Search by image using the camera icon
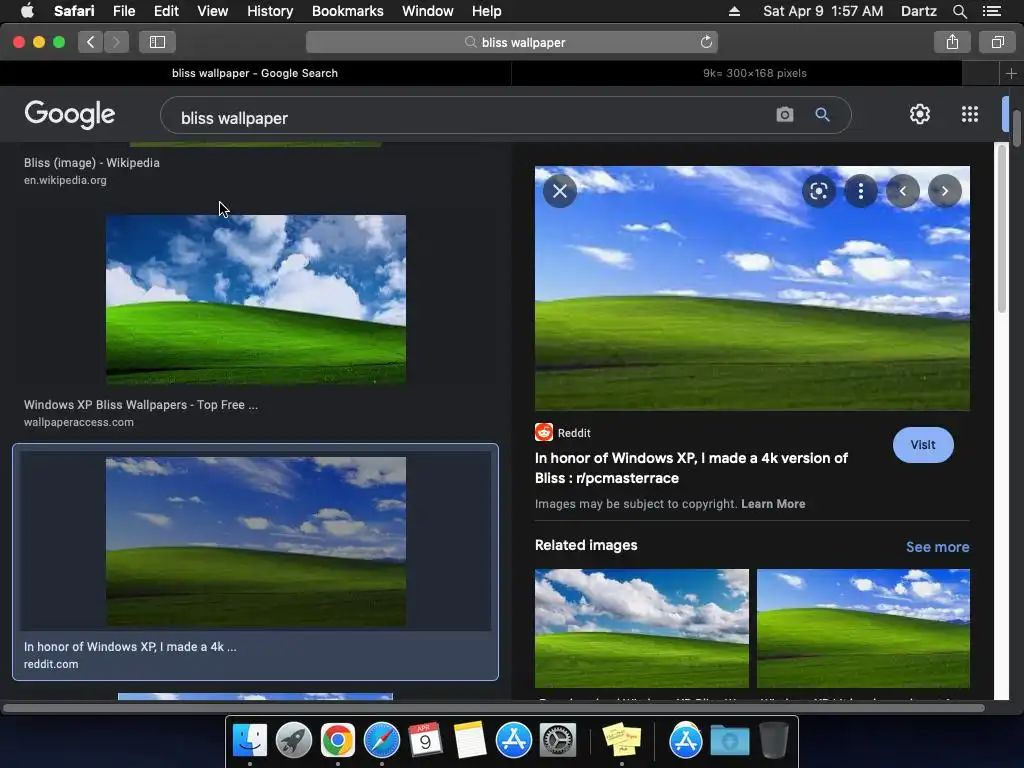The image size is (1024, 768). coord(784,115)
